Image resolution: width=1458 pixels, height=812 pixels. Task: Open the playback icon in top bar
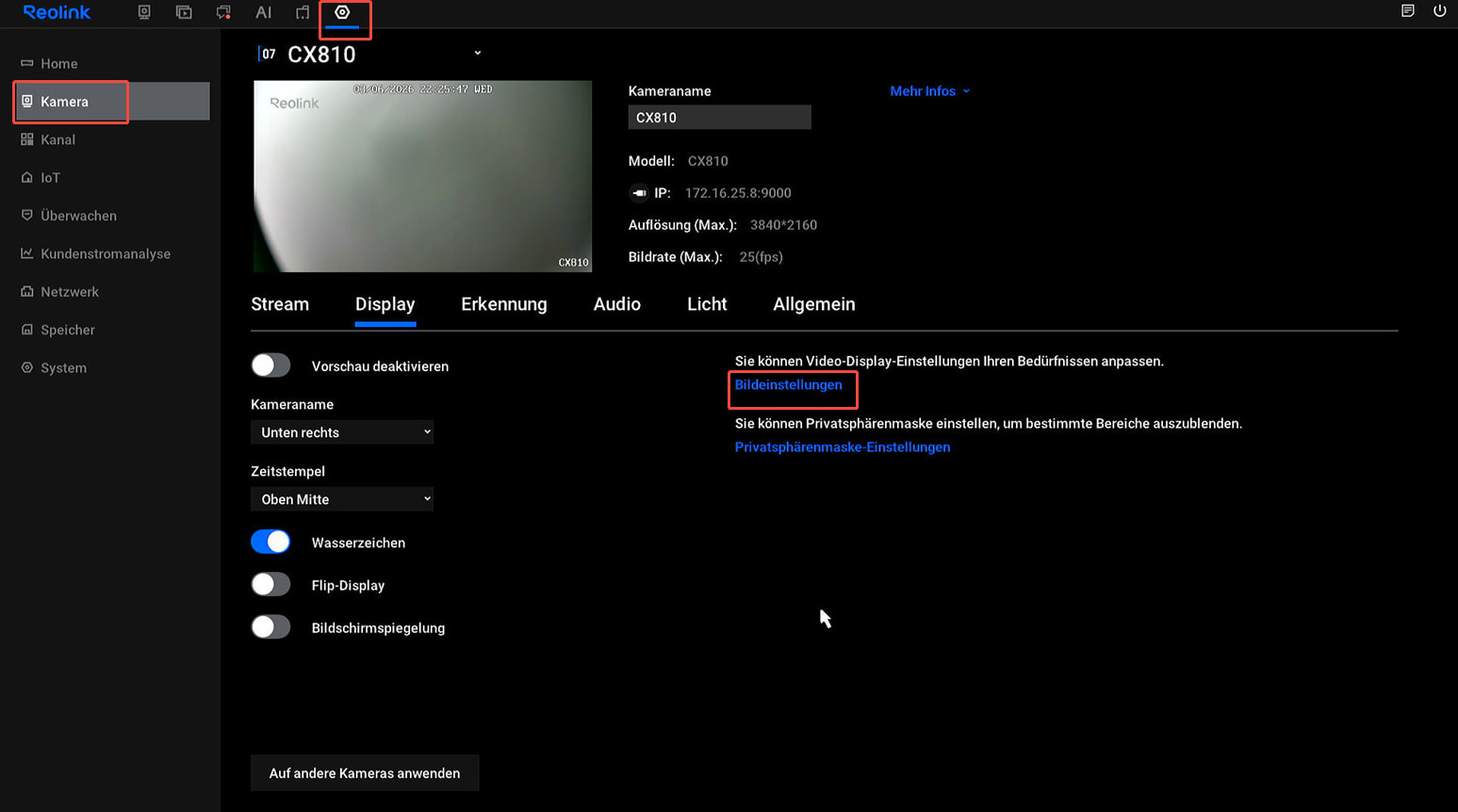click(x=184, y=12)
